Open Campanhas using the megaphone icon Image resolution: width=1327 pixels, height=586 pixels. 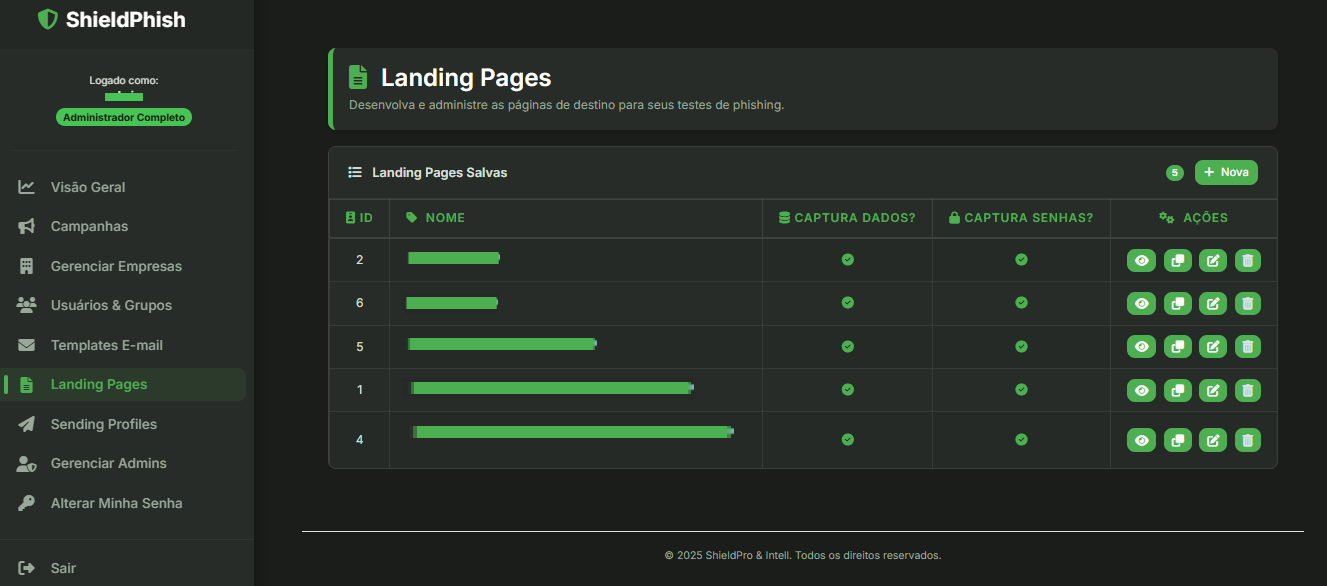(x=25, y=226)
